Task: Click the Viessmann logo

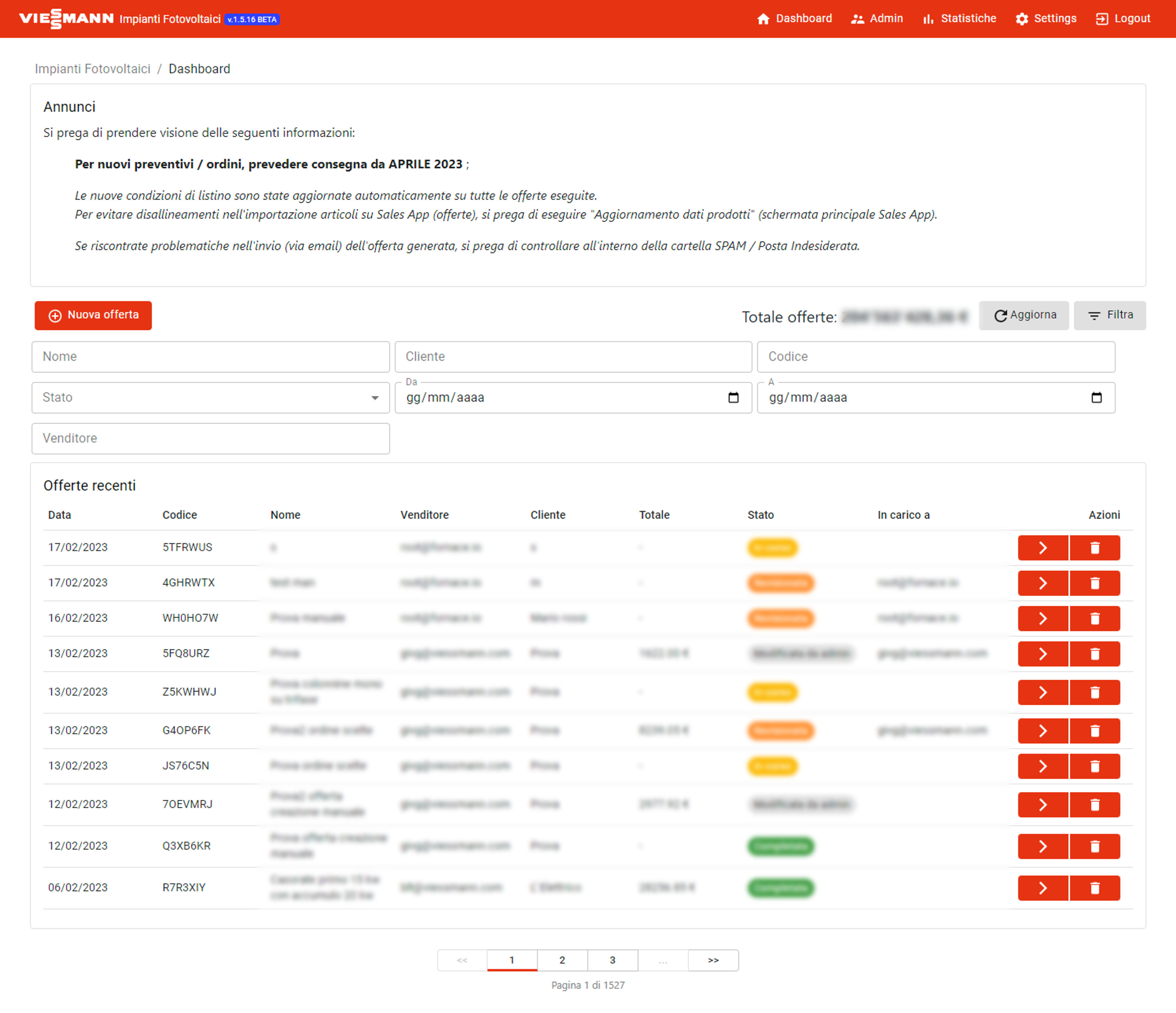Action: click(x=66, y=19)
